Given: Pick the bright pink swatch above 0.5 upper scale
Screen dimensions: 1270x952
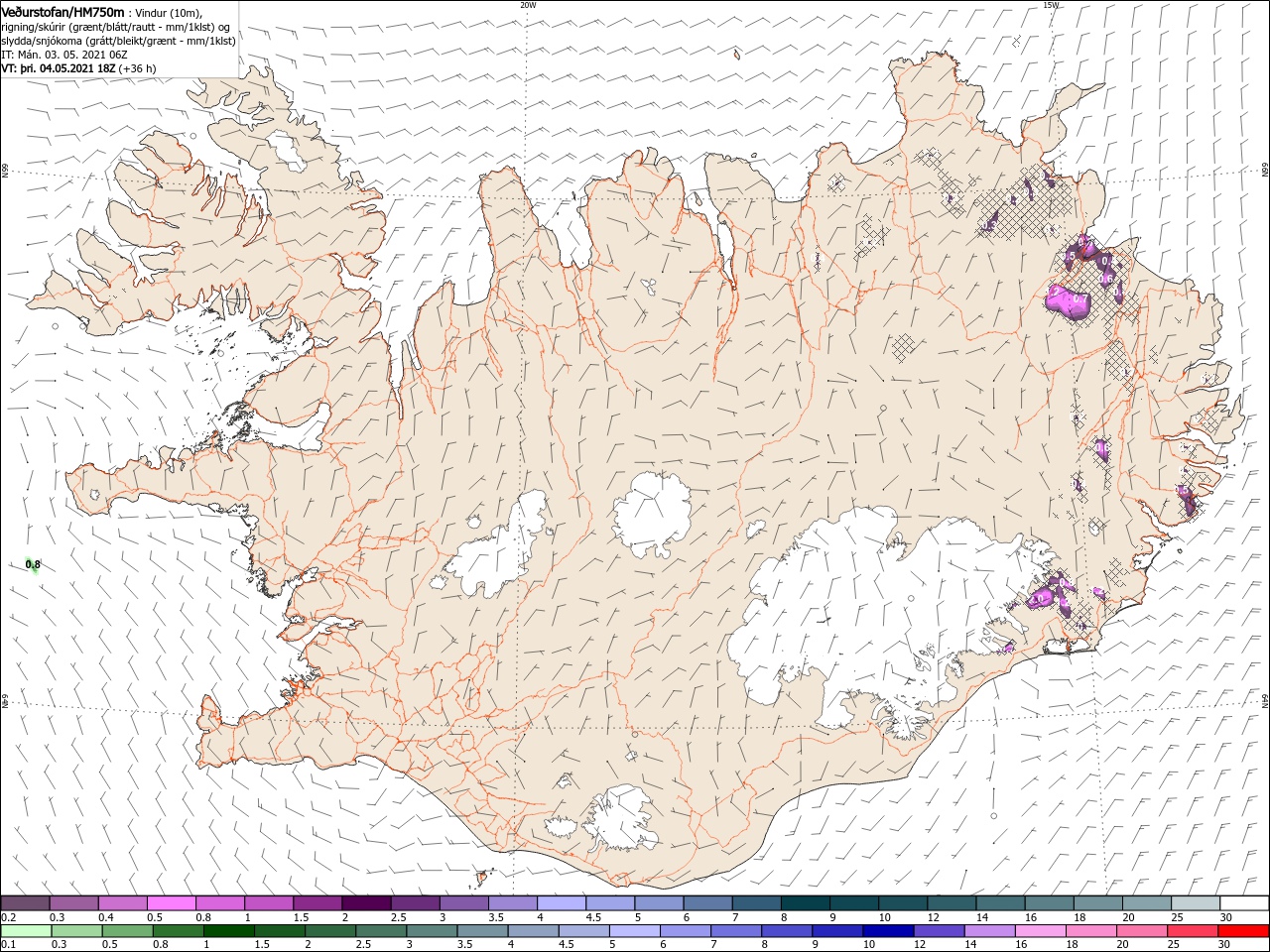Looking at the screenshot, I should pos(172,903).
